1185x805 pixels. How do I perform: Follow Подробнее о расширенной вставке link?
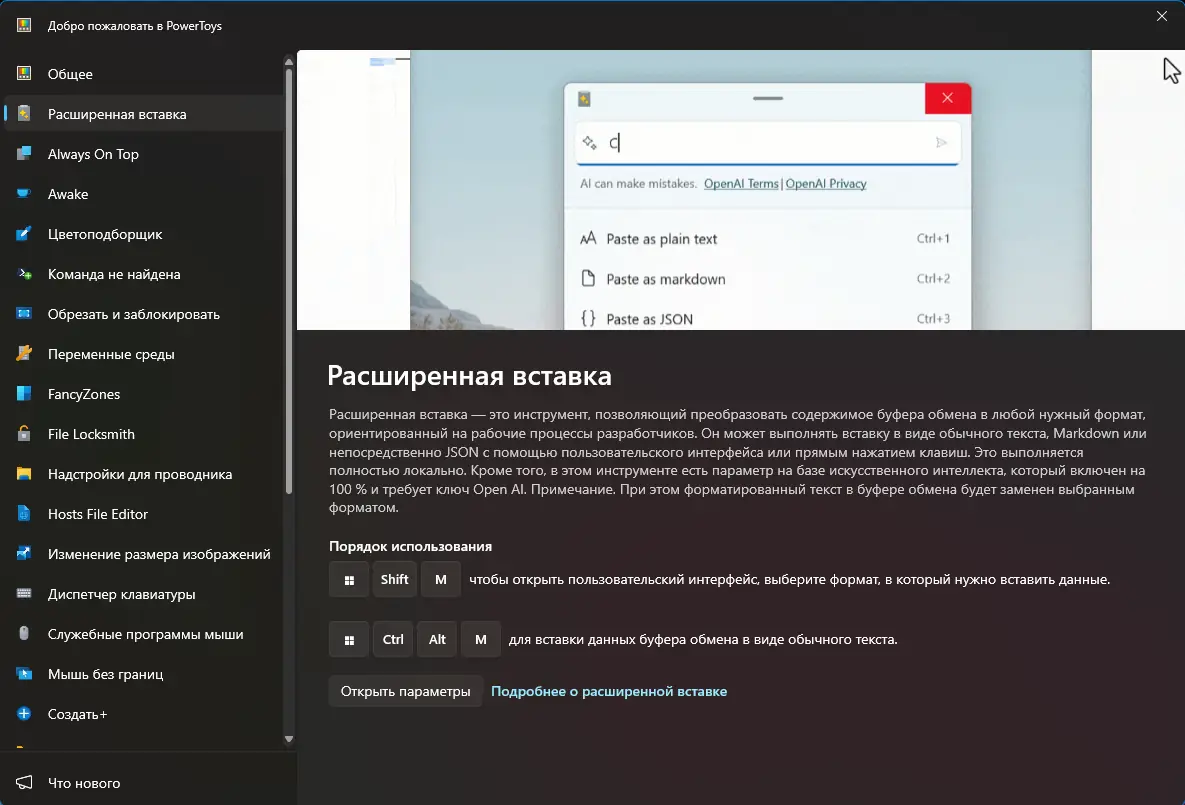pos(609,691)
